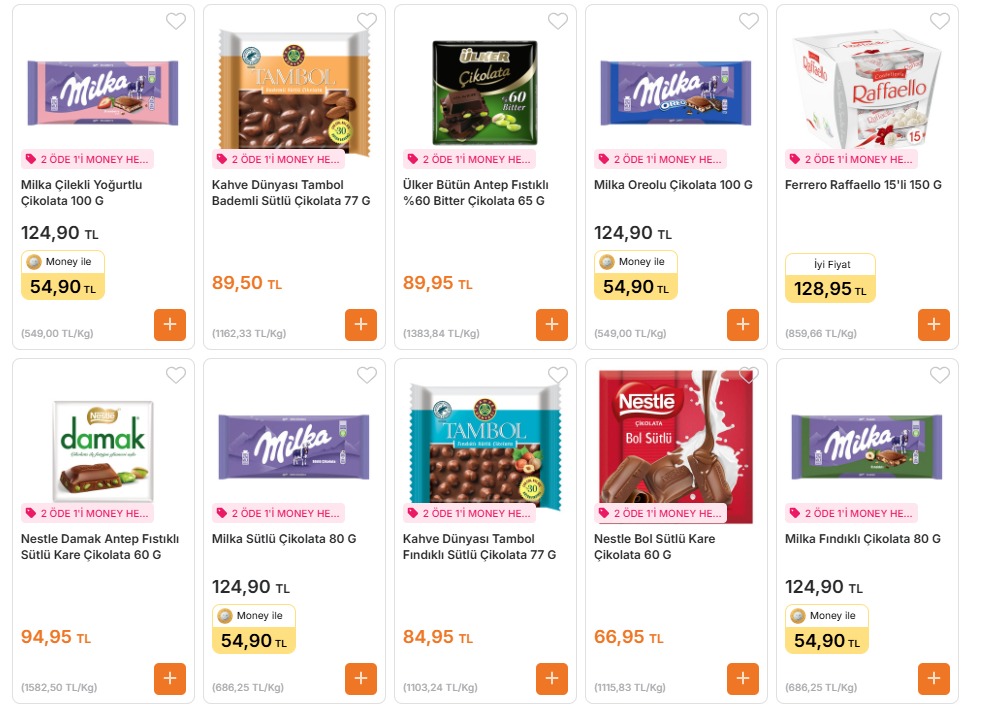Toggle favorite heart on Ferrero Raffaello
The width and height of the screenshot is (982, 711).
tap(940, 21)
